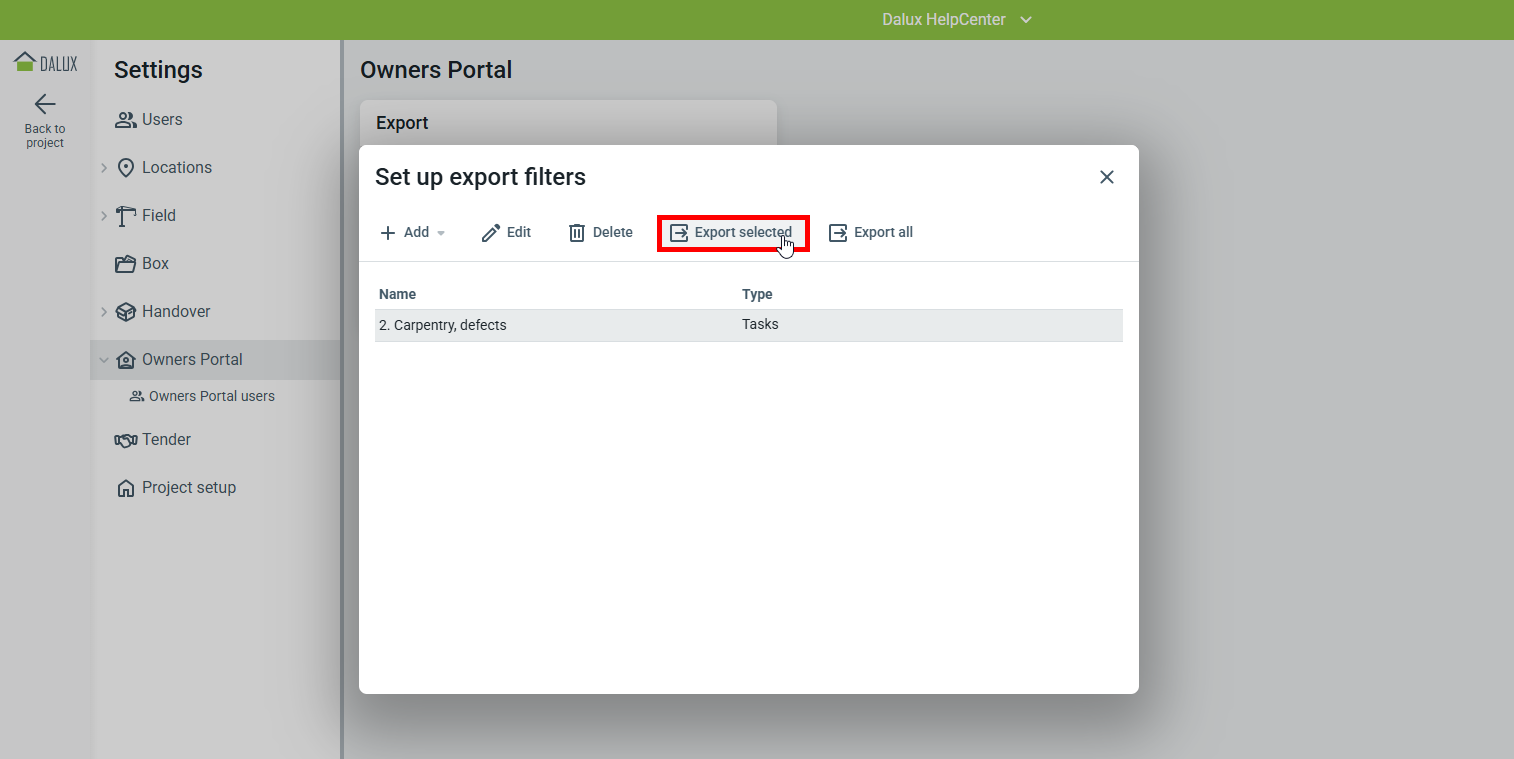Click the Set up export filters title
1514x759 pixels.
coord(480,177)
